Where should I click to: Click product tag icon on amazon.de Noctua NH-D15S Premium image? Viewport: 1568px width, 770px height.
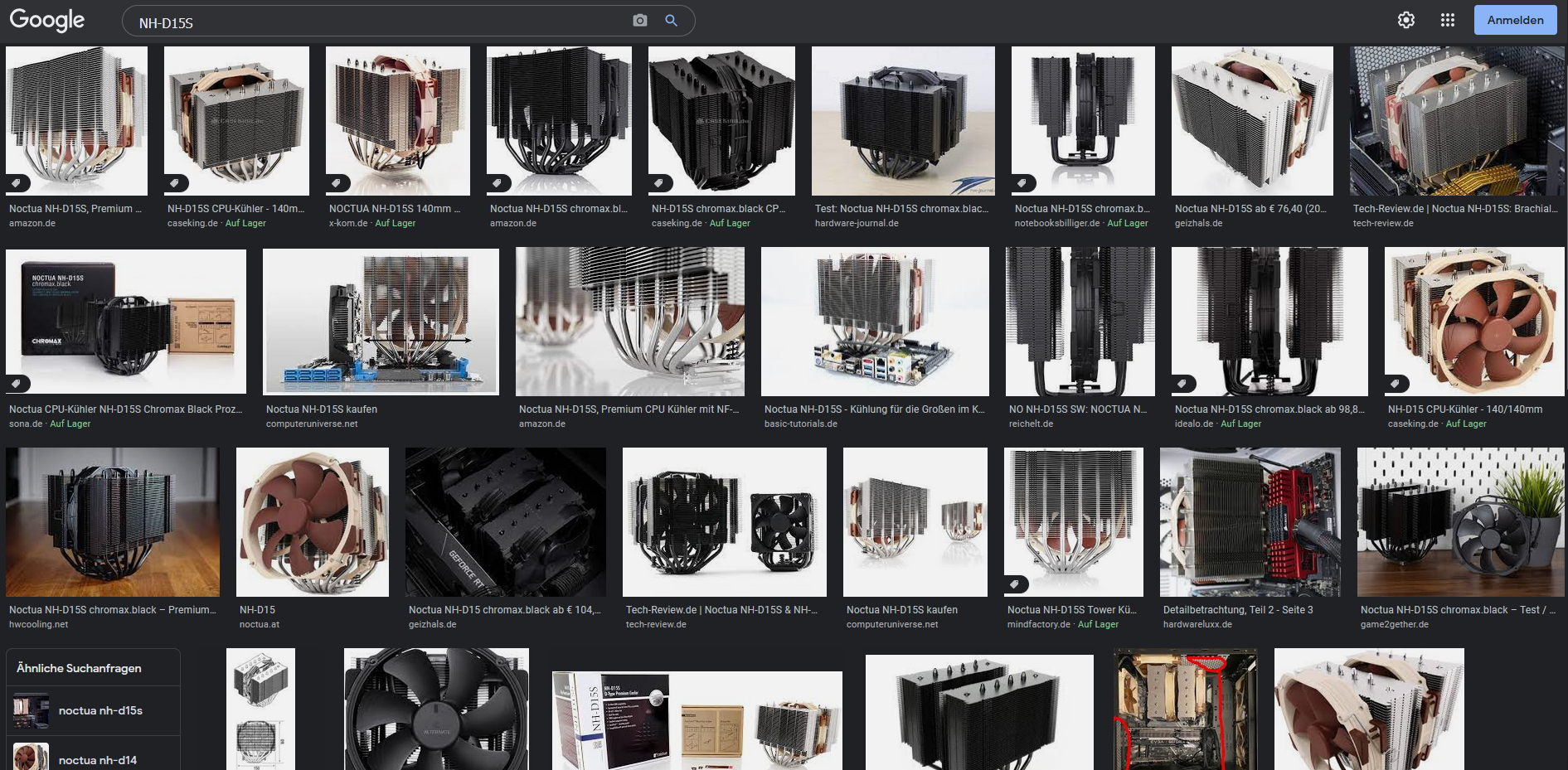pyautogui.click(x=17, y=183)
